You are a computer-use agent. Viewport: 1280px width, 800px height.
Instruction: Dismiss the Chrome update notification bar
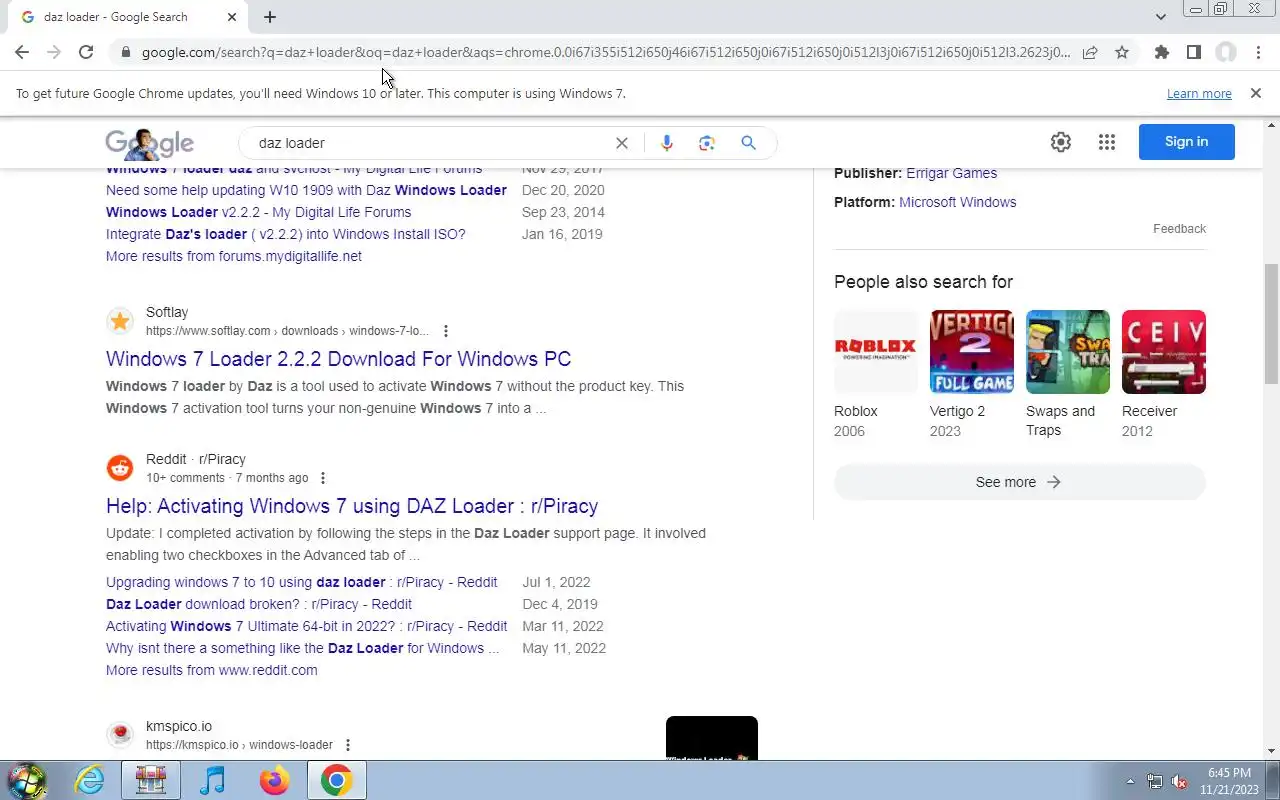tap(1256, 93)
